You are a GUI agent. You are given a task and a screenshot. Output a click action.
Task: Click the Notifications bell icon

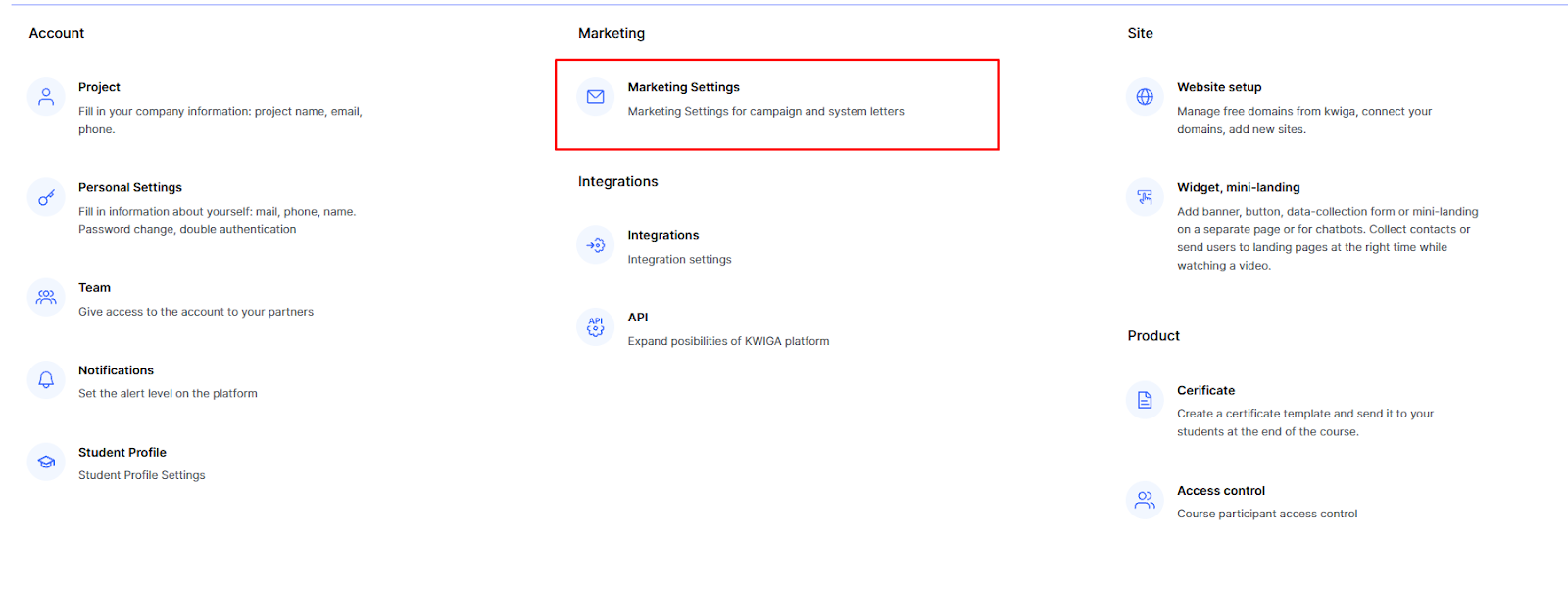pos(46,379)
